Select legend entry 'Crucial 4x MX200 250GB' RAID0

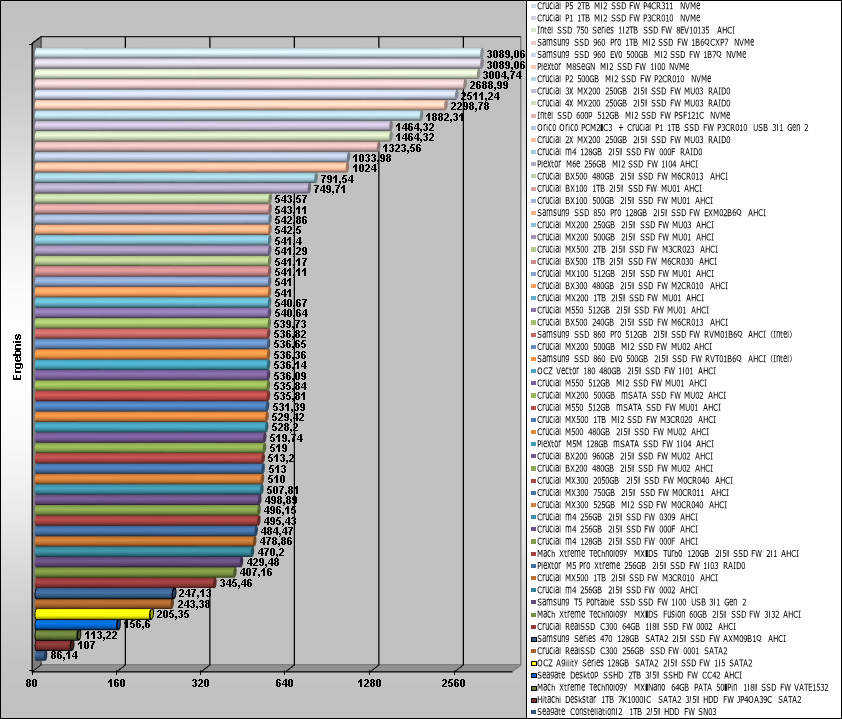tap(633, 104)
